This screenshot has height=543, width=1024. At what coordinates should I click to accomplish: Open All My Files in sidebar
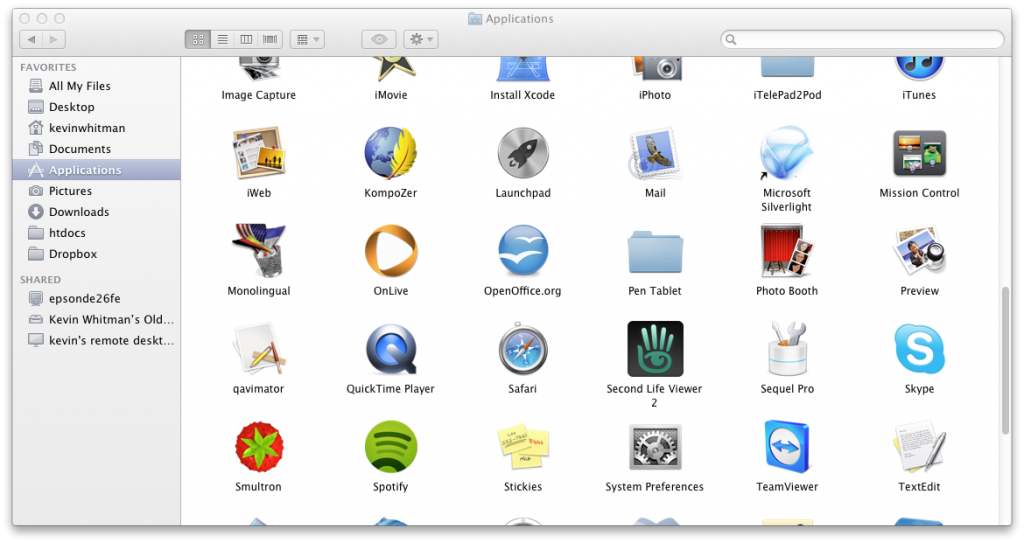point(97,86)
